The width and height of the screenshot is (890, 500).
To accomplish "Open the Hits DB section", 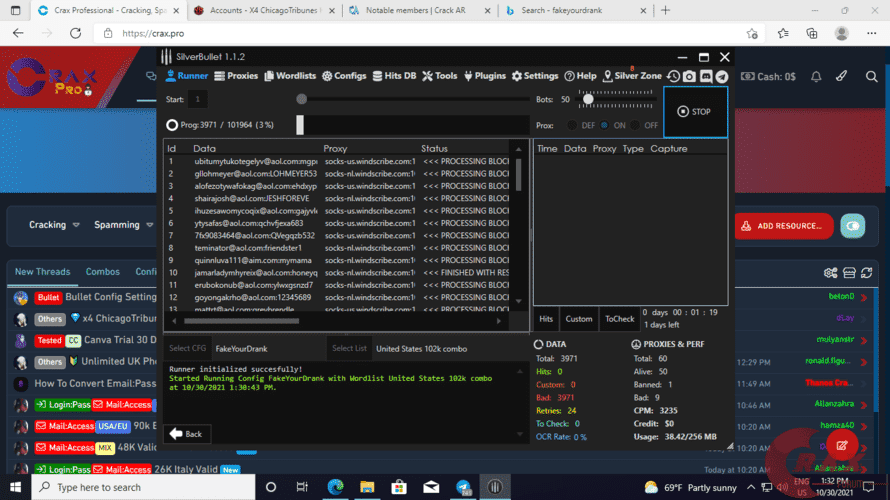I will point(400,76).
